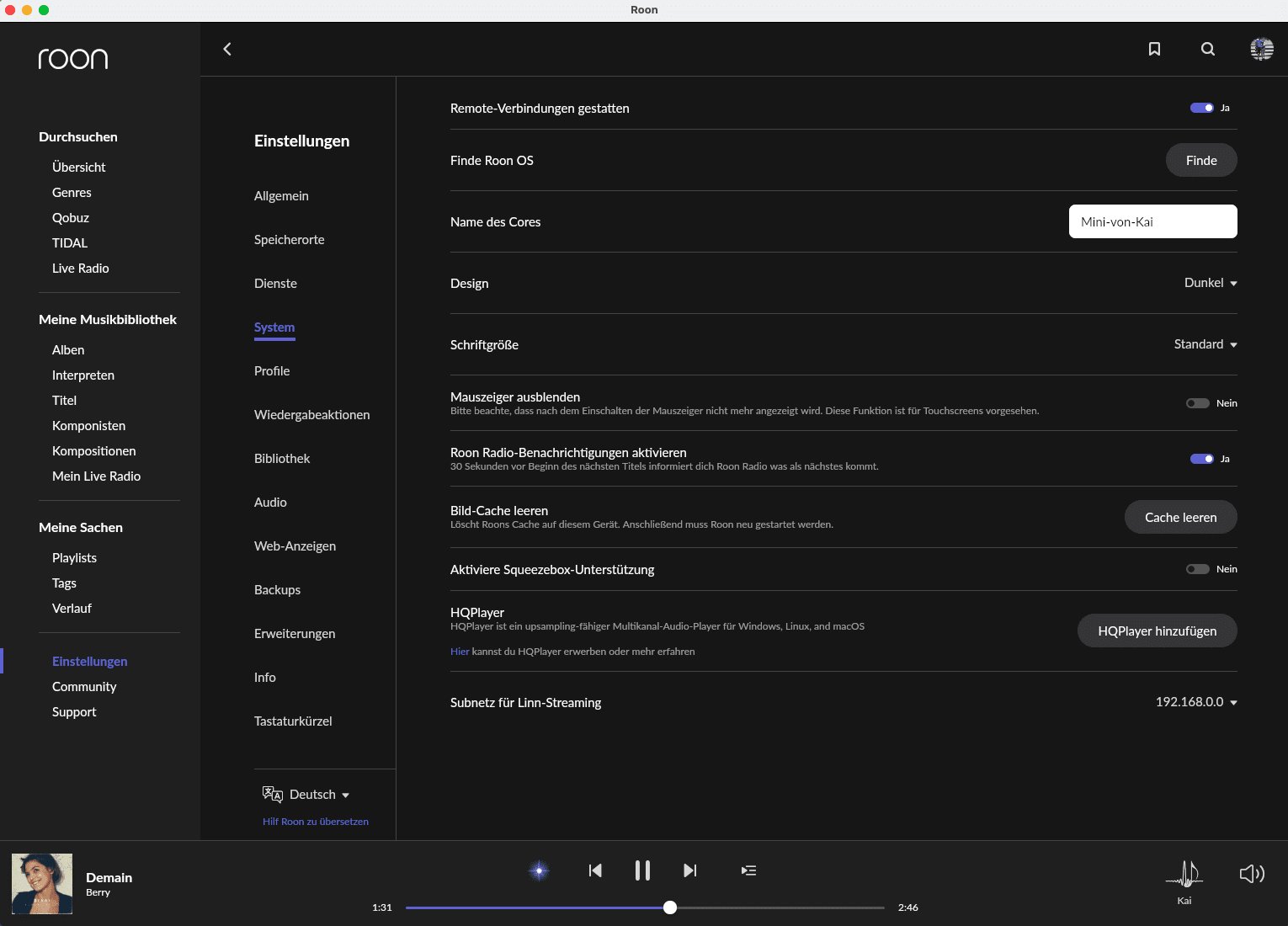
Task: Click the Demain album cover thumbnail
Action: (42, 884)
